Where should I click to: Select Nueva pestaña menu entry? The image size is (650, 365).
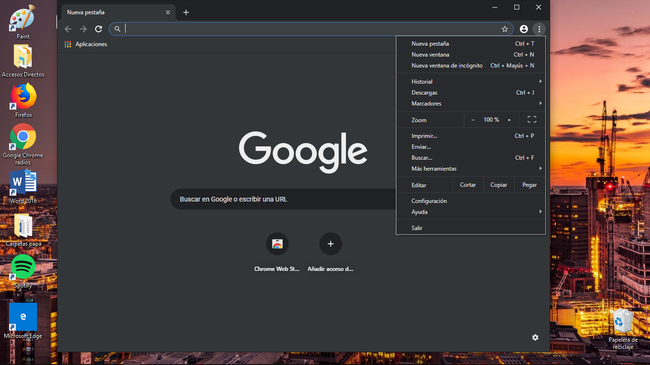coord(471,44)
